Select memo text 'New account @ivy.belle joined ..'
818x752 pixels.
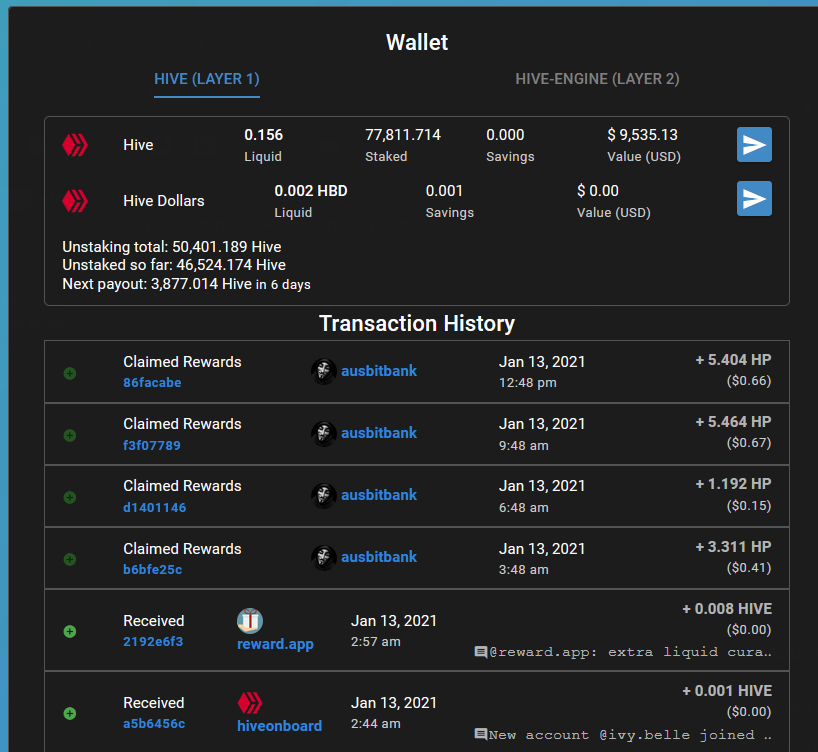click(x=630, y=735)
